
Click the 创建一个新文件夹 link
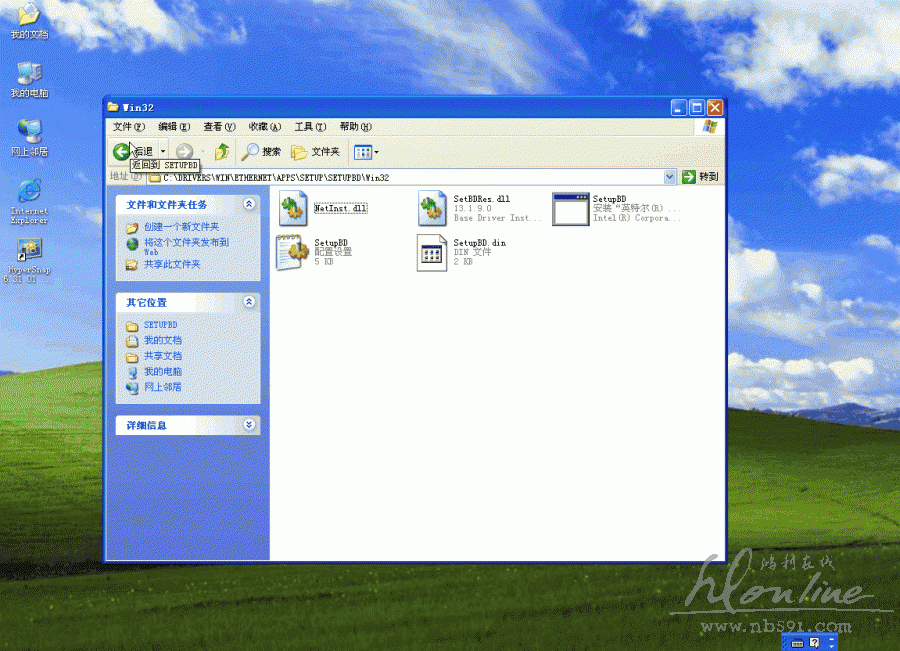point(181,227)
